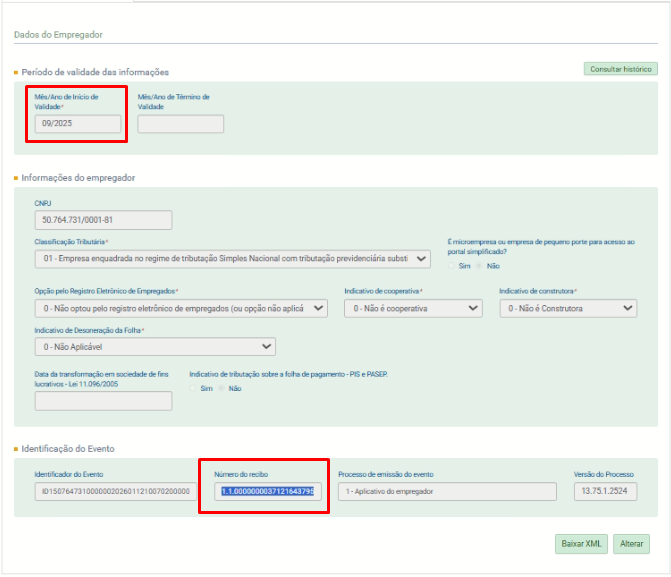Select the CNPJ input field
The width and height of the screenshot is (671, 577).
tap(103, 220)
